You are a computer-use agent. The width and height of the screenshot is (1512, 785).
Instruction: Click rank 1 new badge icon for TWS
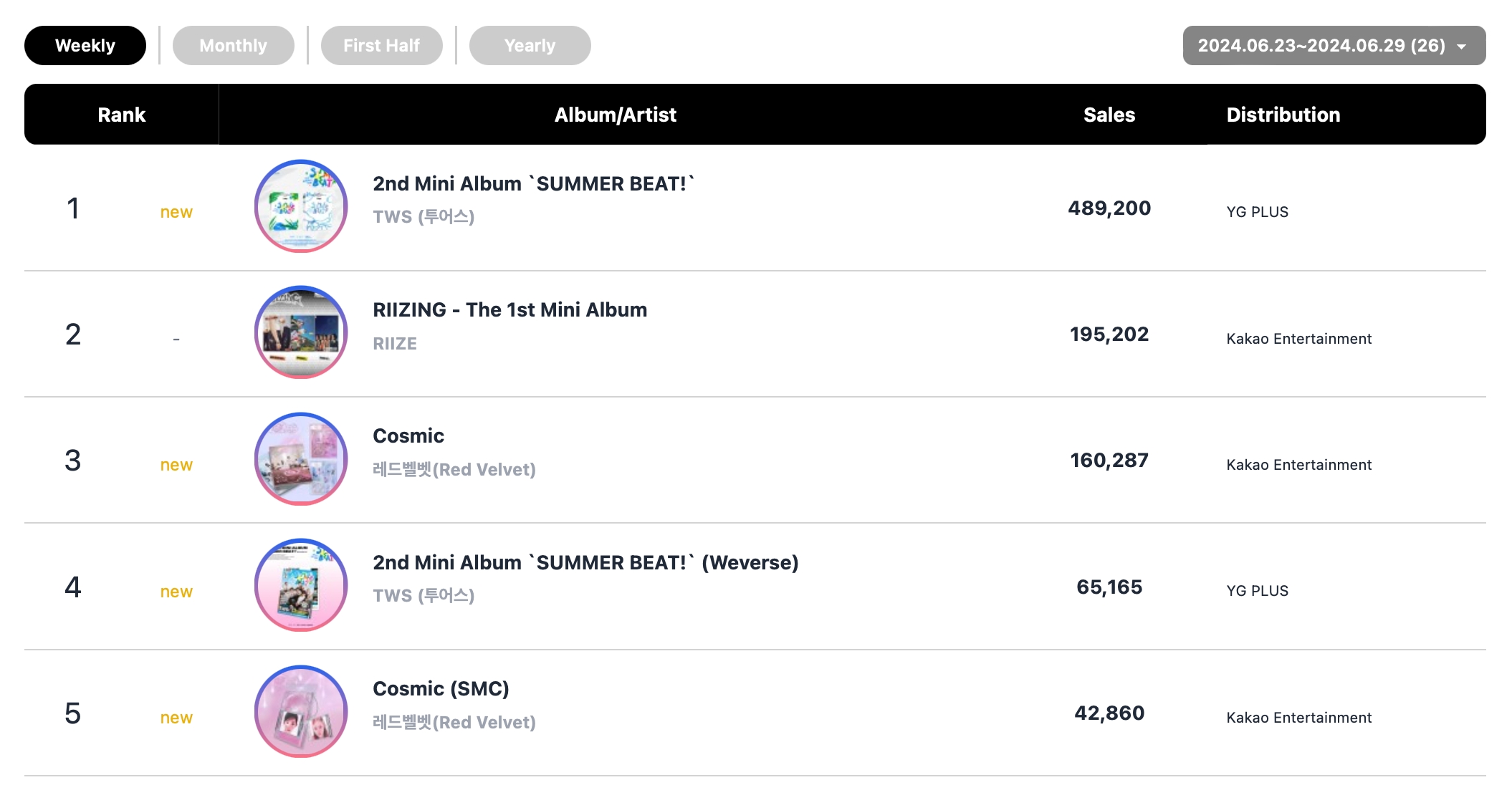coord(177,208)
